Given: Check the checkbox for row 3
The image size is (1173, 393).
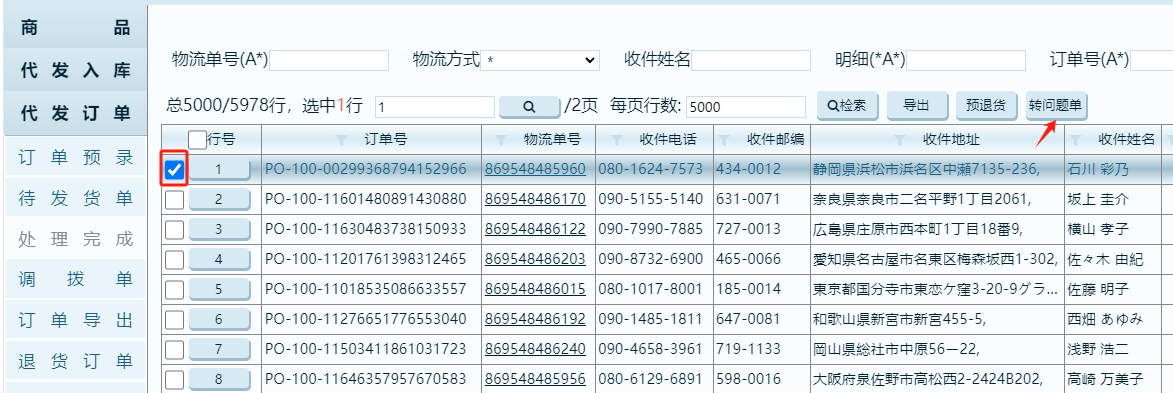Looking at the screenshot, I should tap(174, 230).
